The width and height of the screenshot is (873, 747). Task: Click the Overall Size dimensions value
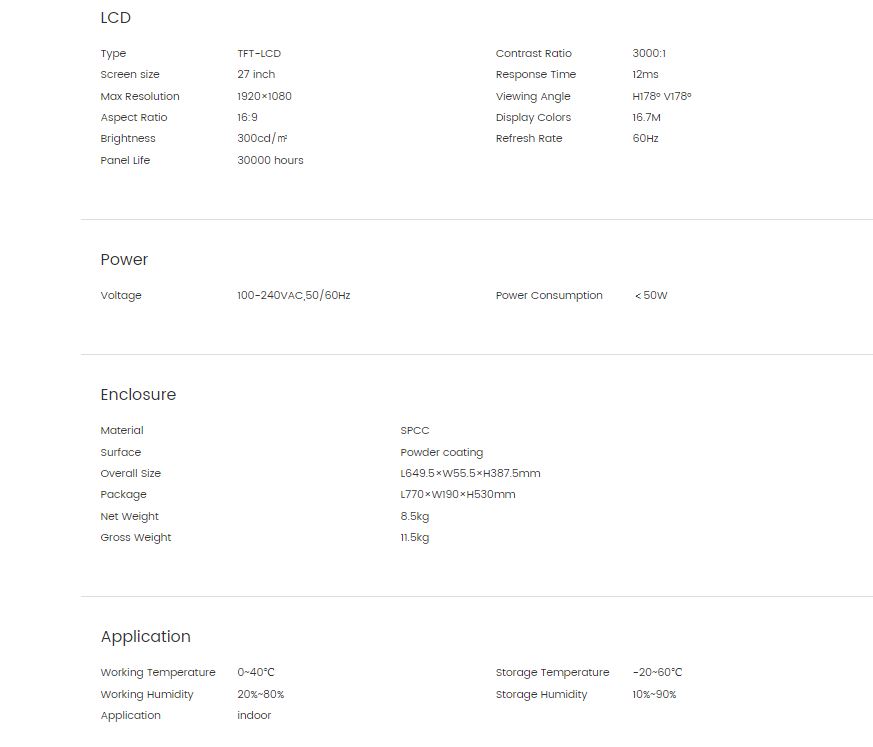(470, 474)
